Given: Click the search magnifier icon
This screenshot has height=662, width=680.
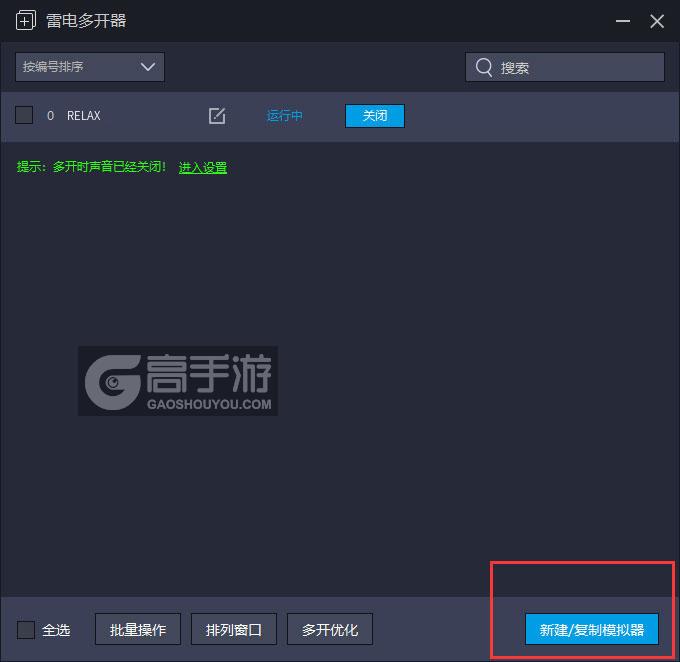Looking at the screenshot, I should click(x=484, y=67).
